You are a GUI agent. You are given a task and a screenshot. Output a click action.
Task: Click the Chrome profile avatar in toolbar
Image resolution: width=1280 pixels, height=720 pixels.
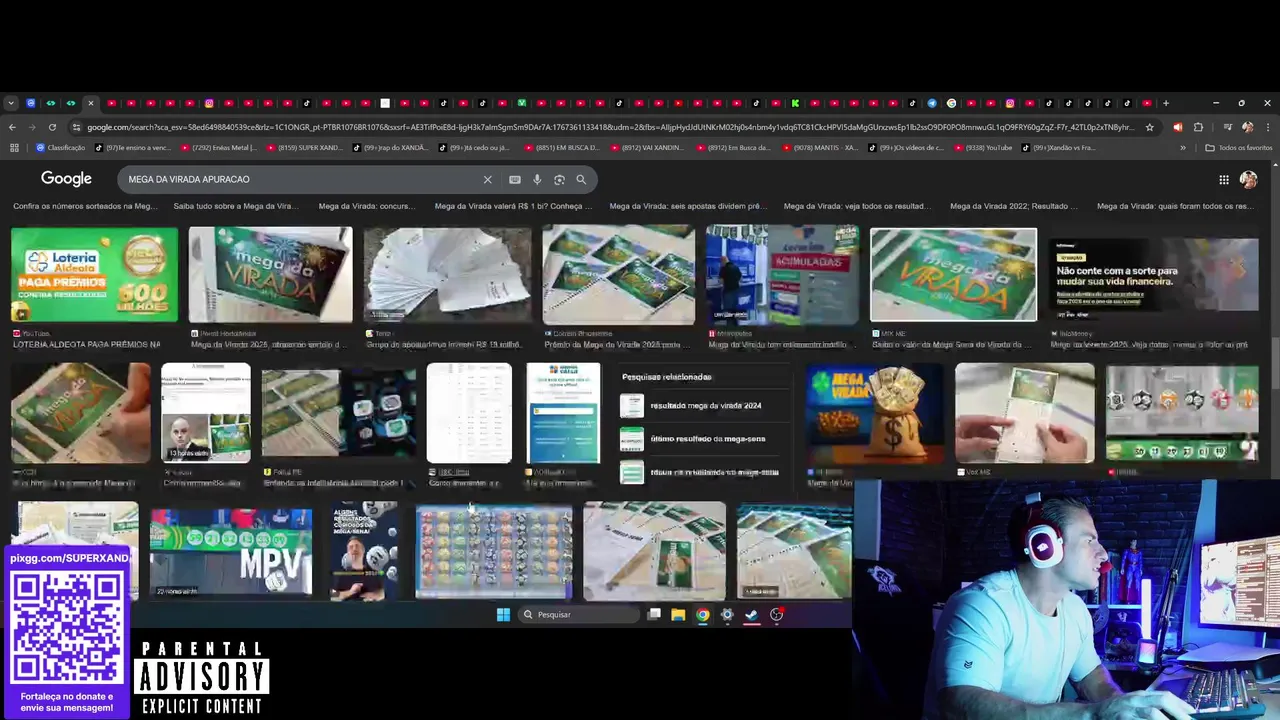pos(1247,127)
